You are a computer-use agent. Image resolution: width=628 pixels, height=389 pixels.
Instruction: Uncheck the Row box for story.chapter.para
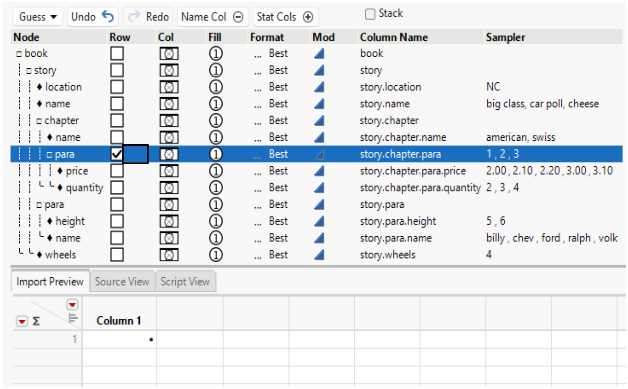coord(117,154)
